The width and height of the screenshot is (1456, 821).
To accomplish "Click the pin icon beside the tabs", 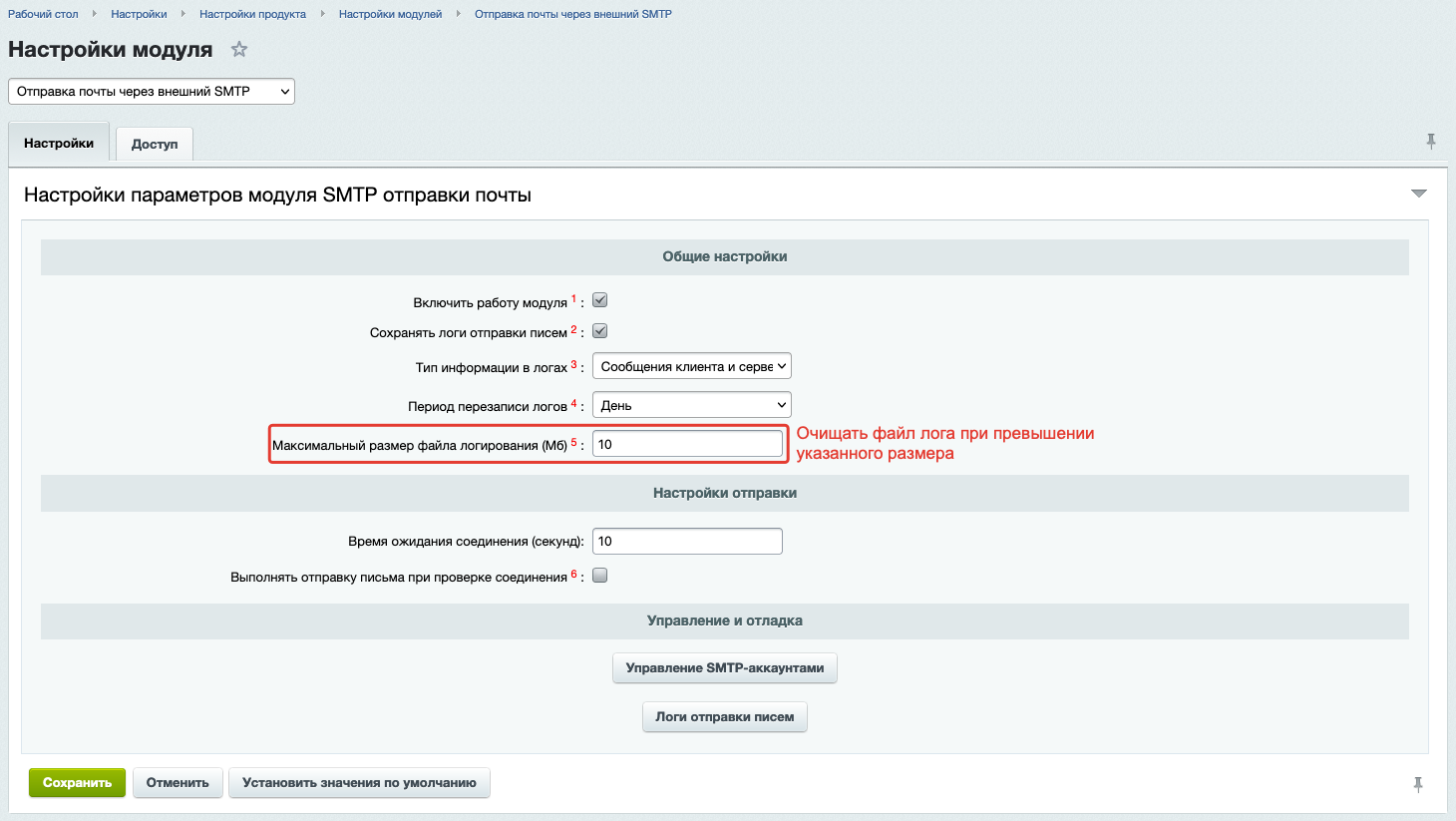I will [x=1431, y=142].
